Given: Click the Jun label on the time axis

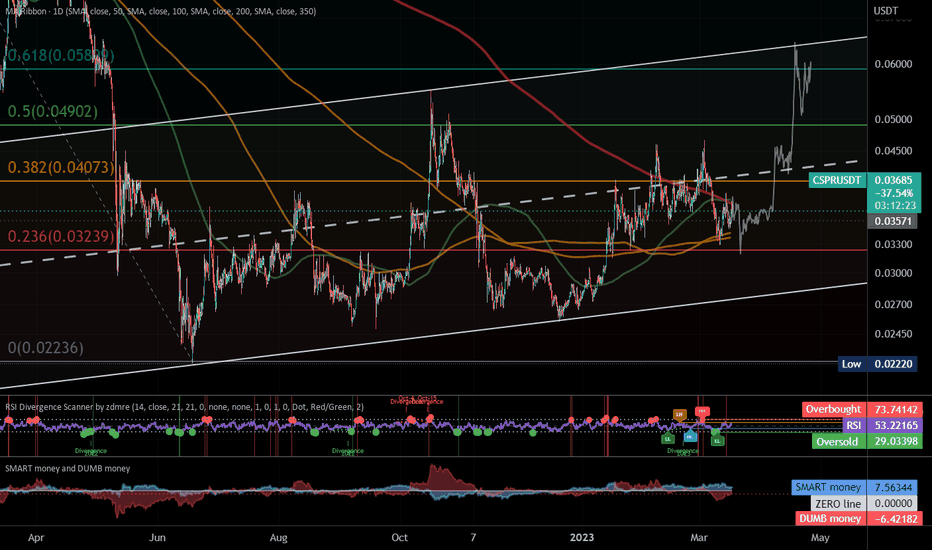Looking at the screenshot, I should (x=157, y=538).
